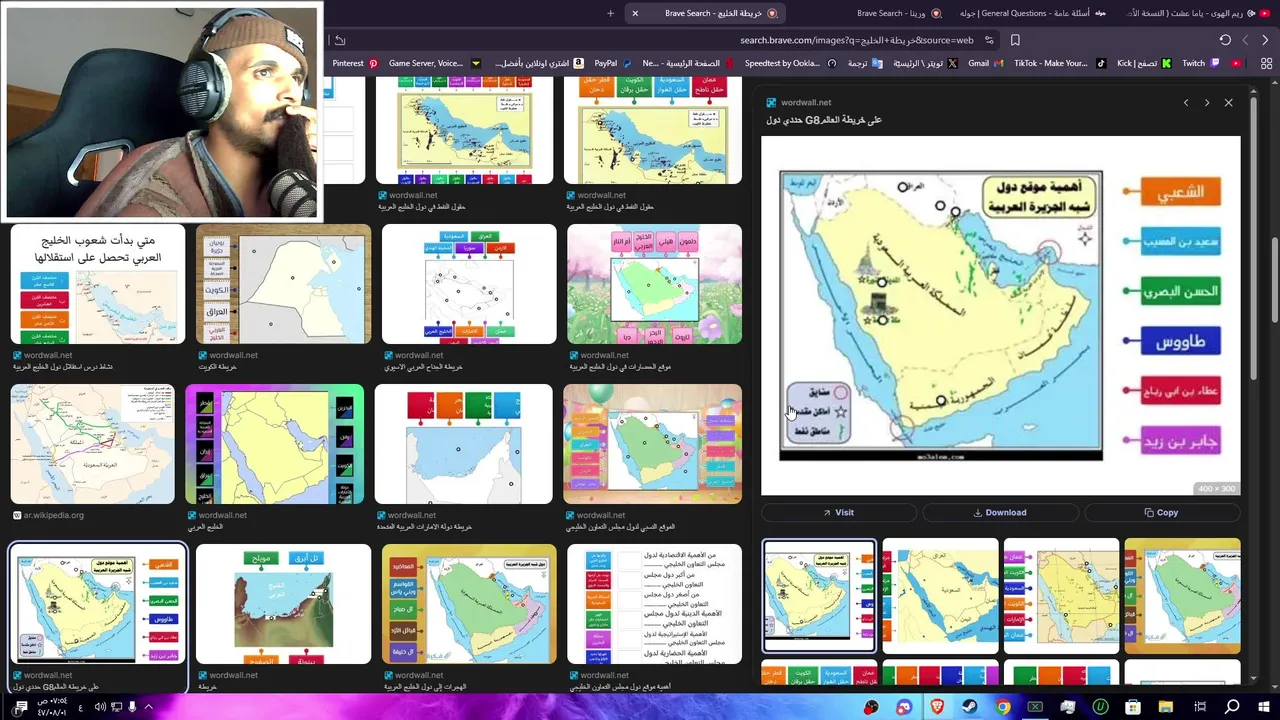Open Windows Start menu
Viewport: 1280px width, 720px height.
click(x=1264, y=707)
